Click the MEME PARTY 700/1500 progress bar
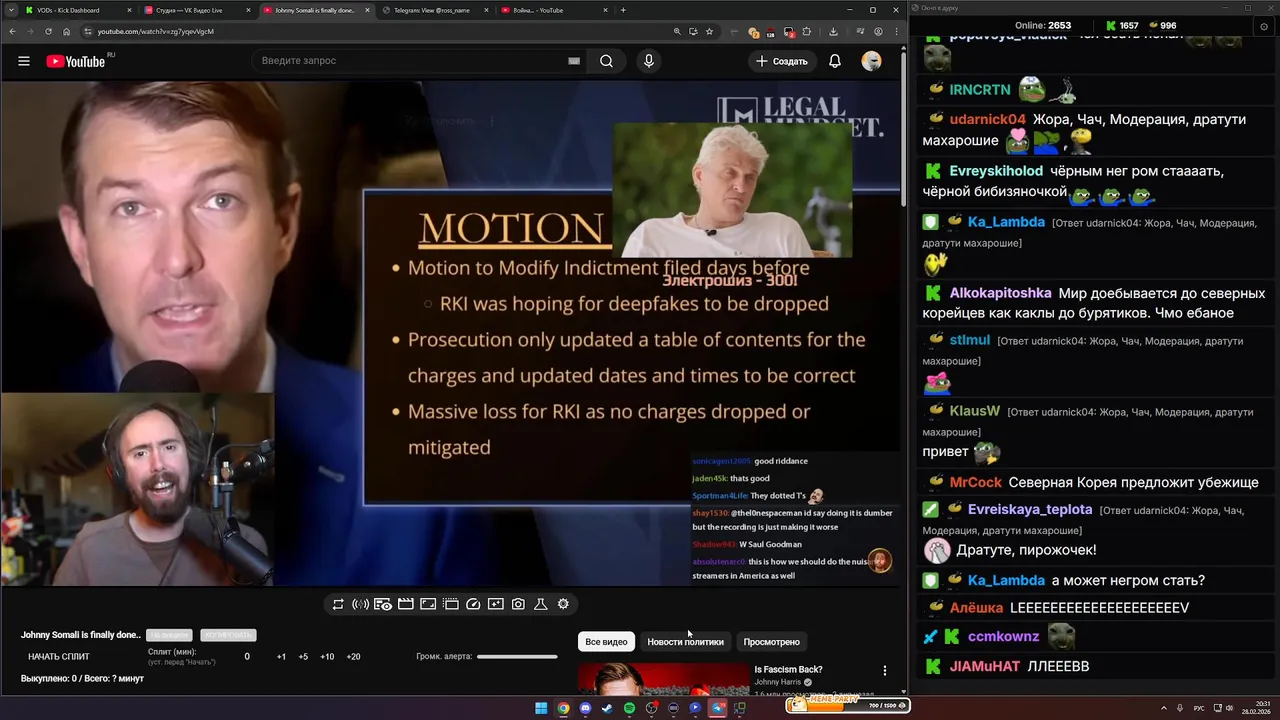Image resolution: width=1280 pixels, height=720 pixels. click(848, 704)
